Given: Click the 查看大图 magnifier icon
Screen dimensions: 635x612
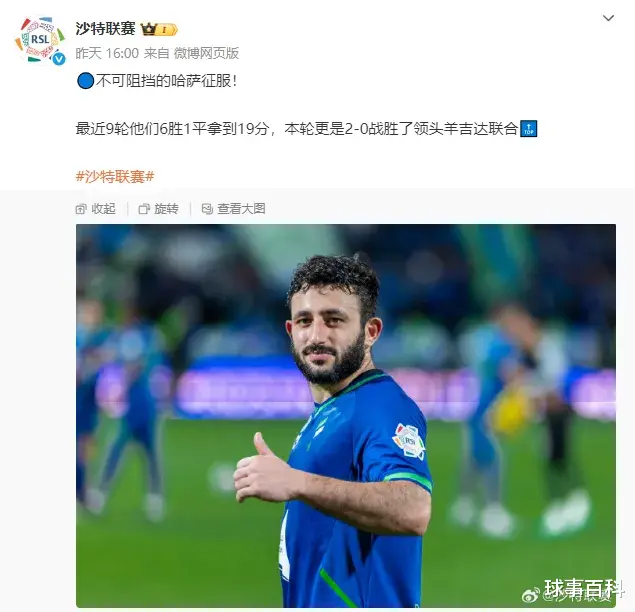Looking at the screenshot, I should point(207,209).
